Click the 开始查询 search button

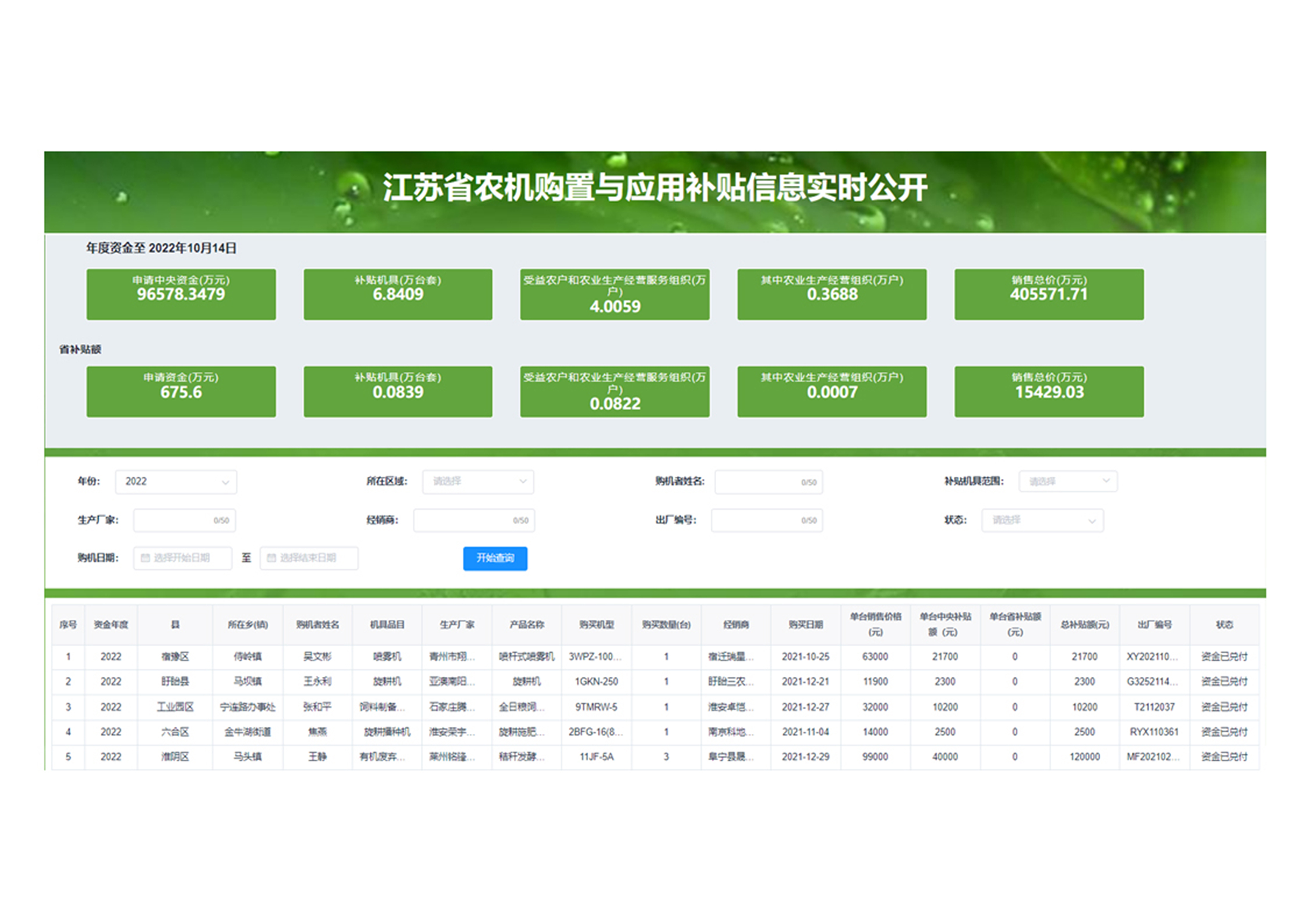tap(495, 558)
